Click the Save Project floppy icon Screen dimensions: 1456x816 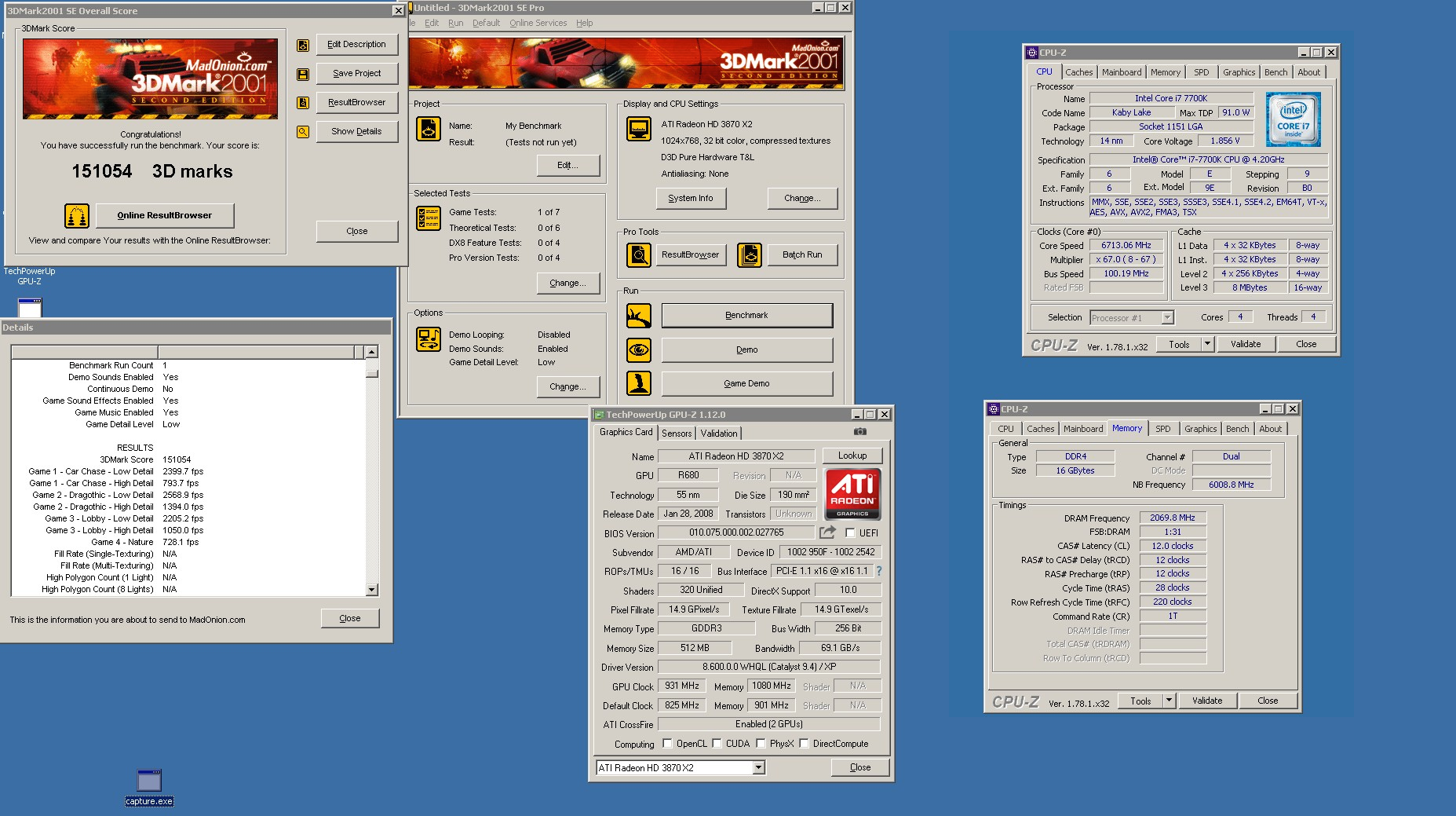point(302,75)
